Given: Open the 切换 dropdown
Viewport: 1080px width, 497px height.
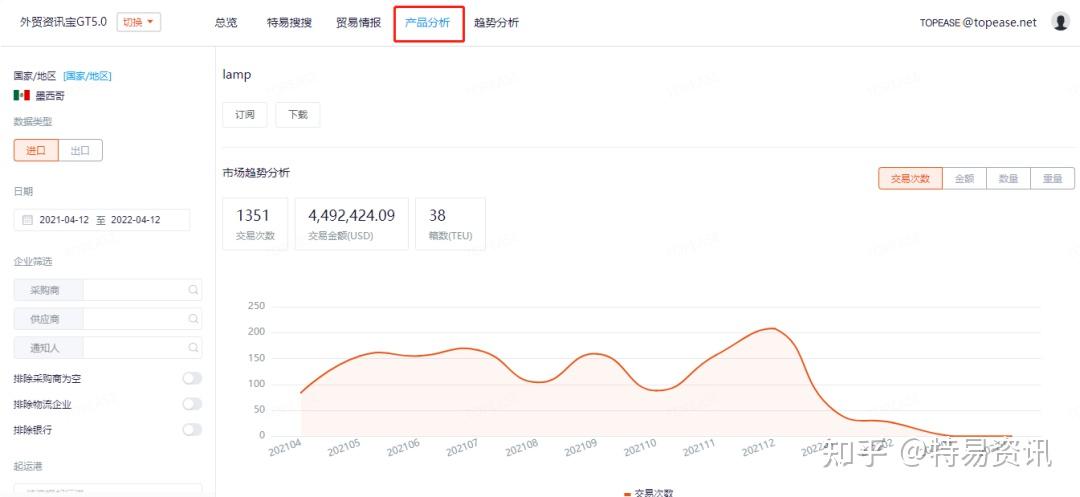Looking at the screenshot, I should pyautogui.click(x=139, y=23).
